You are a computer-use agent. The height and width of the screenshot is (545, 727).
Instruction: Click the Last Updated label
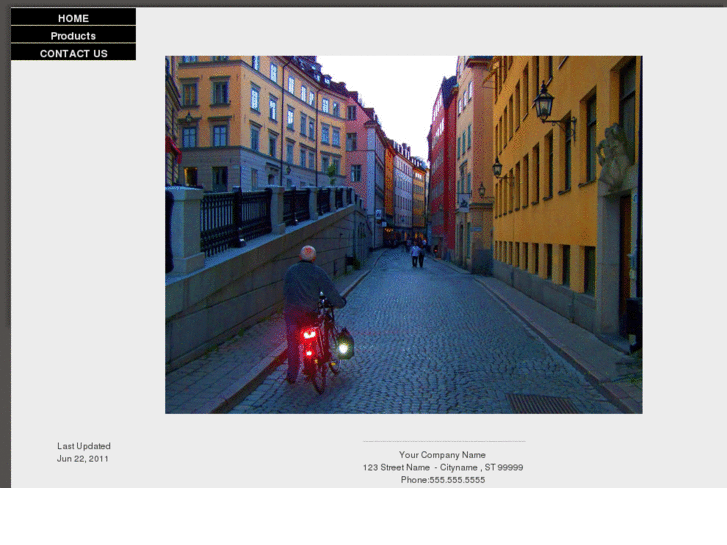pos(84,446)
